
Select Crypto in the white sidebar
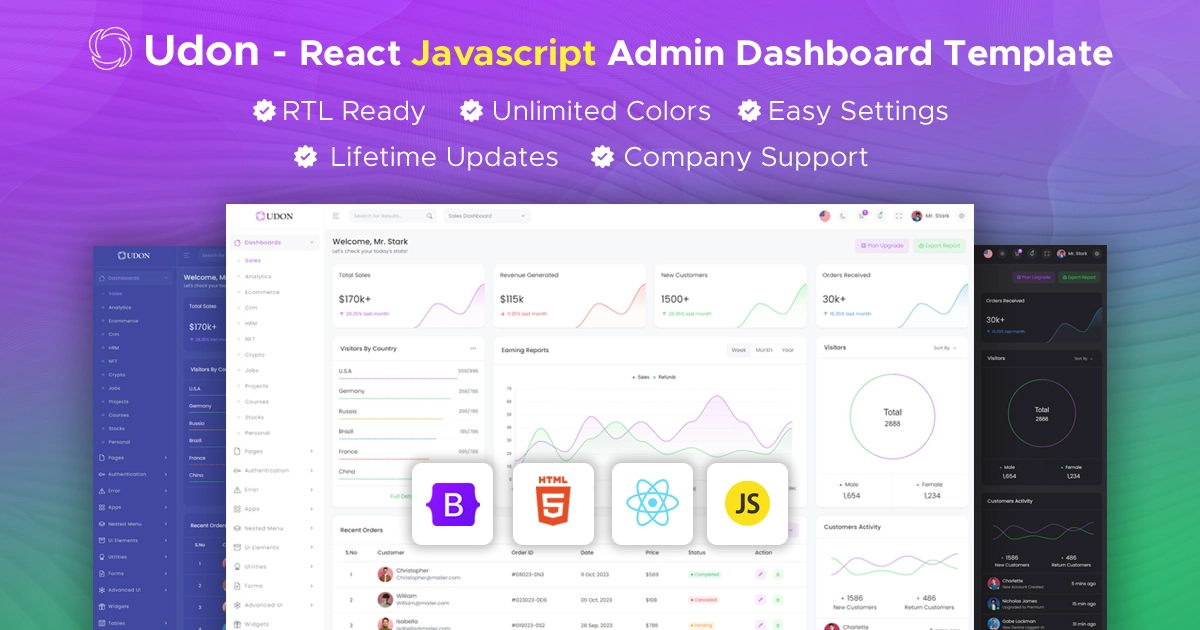[255, 354]
